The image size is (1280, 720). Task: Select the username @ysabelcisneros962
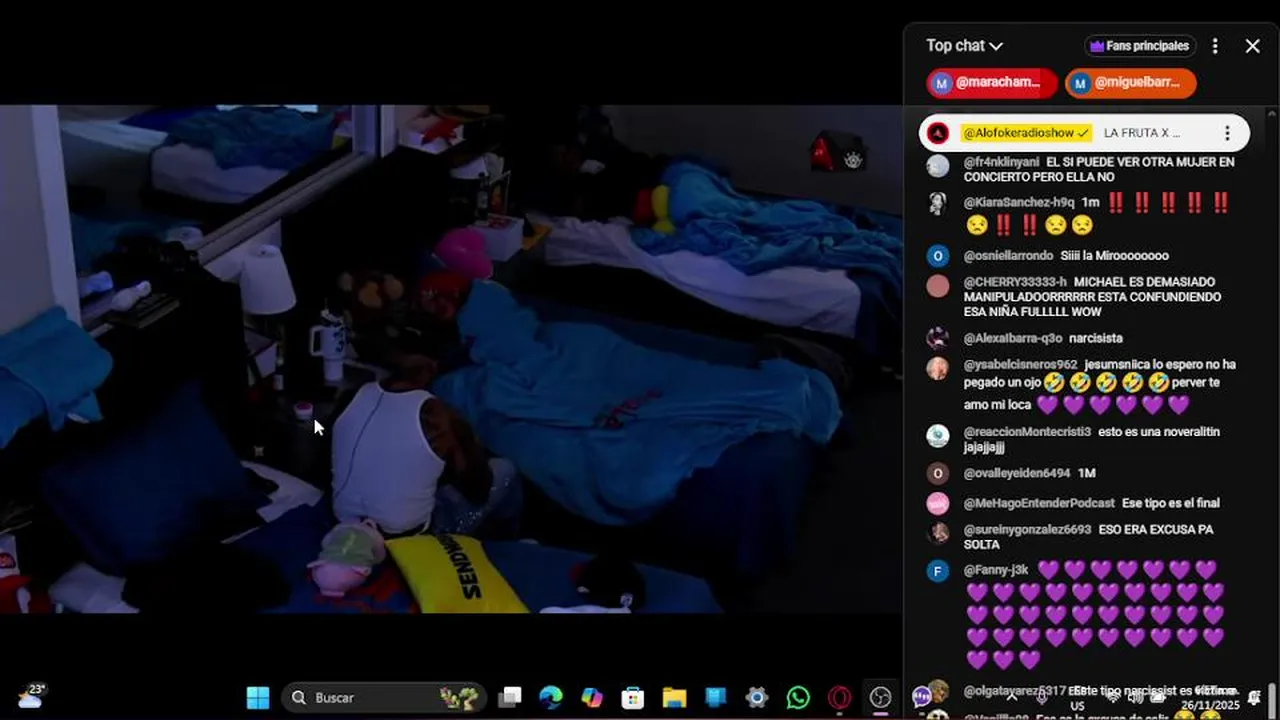click(1020, 365)
